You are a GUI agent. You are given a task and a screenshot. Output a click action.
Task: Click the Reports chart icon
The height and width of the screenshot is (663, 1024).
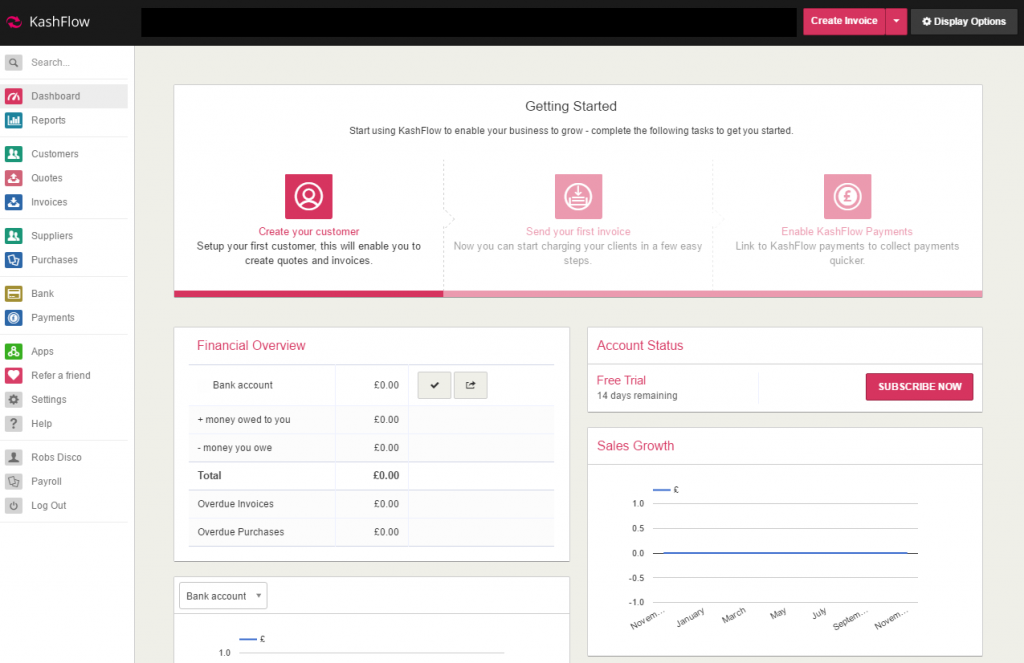tap(14, 120)
